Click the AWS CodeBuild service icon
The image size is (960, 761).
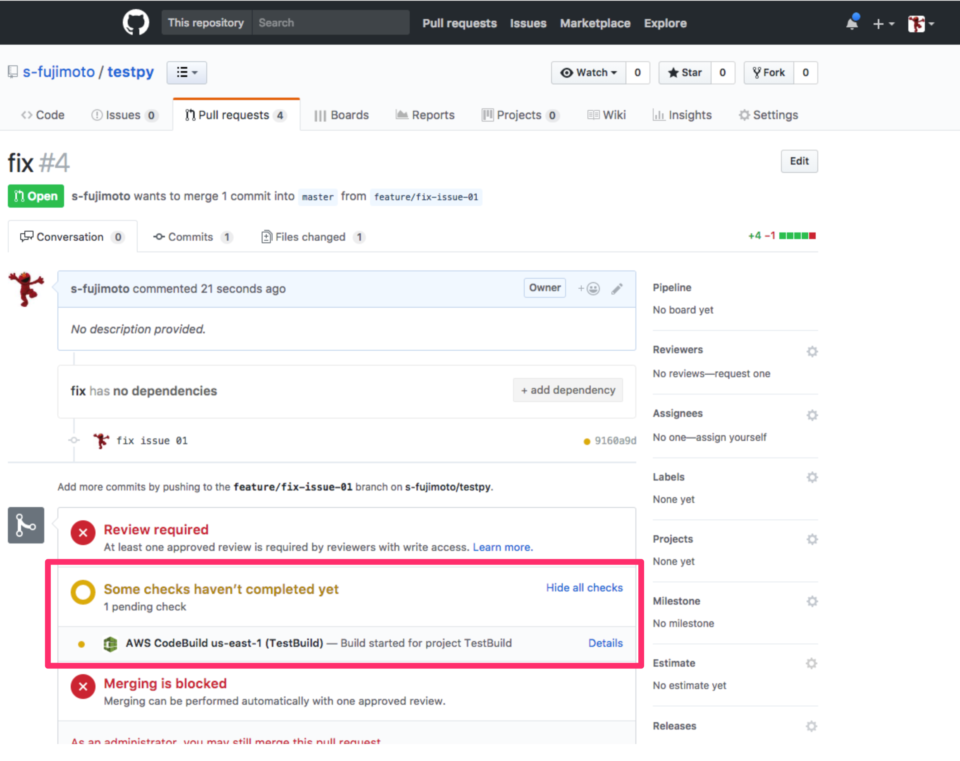110,644
